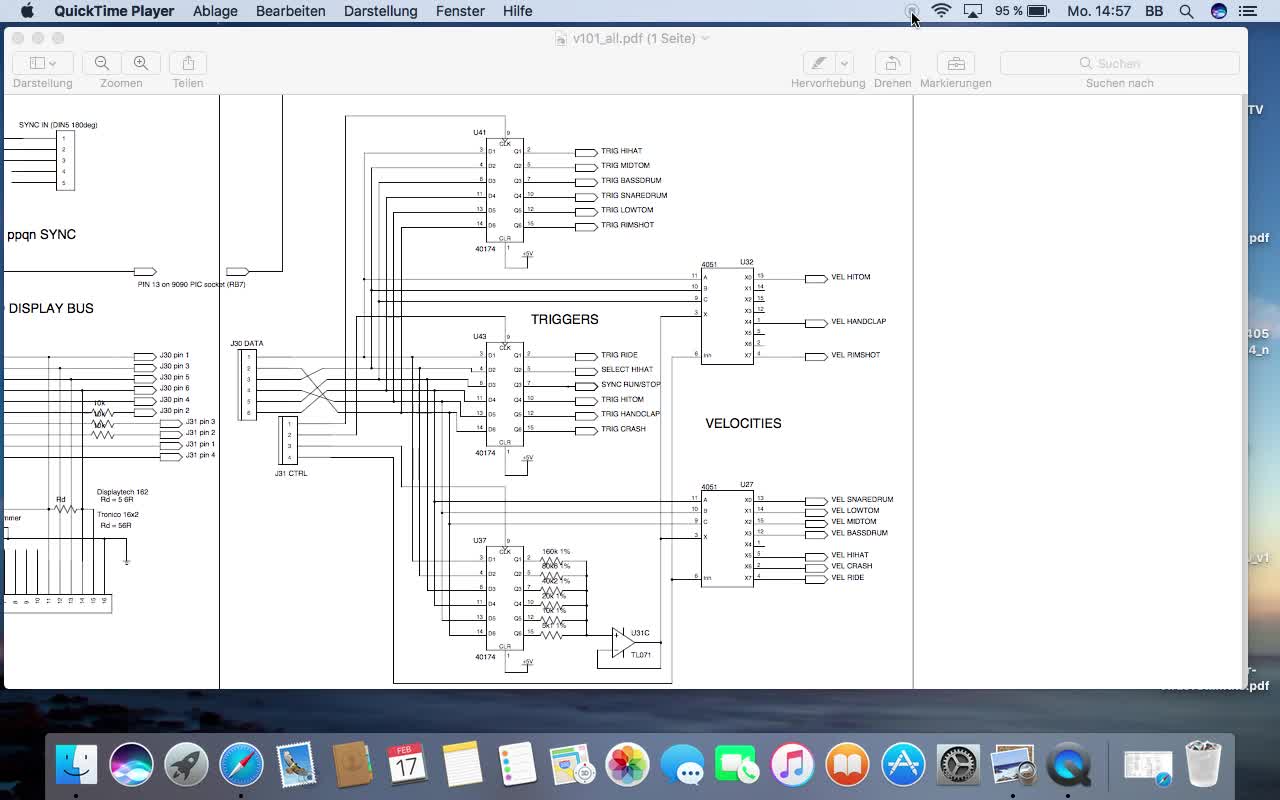Open the AirPlay display menu
The image size is (1280, 800).
973,11
